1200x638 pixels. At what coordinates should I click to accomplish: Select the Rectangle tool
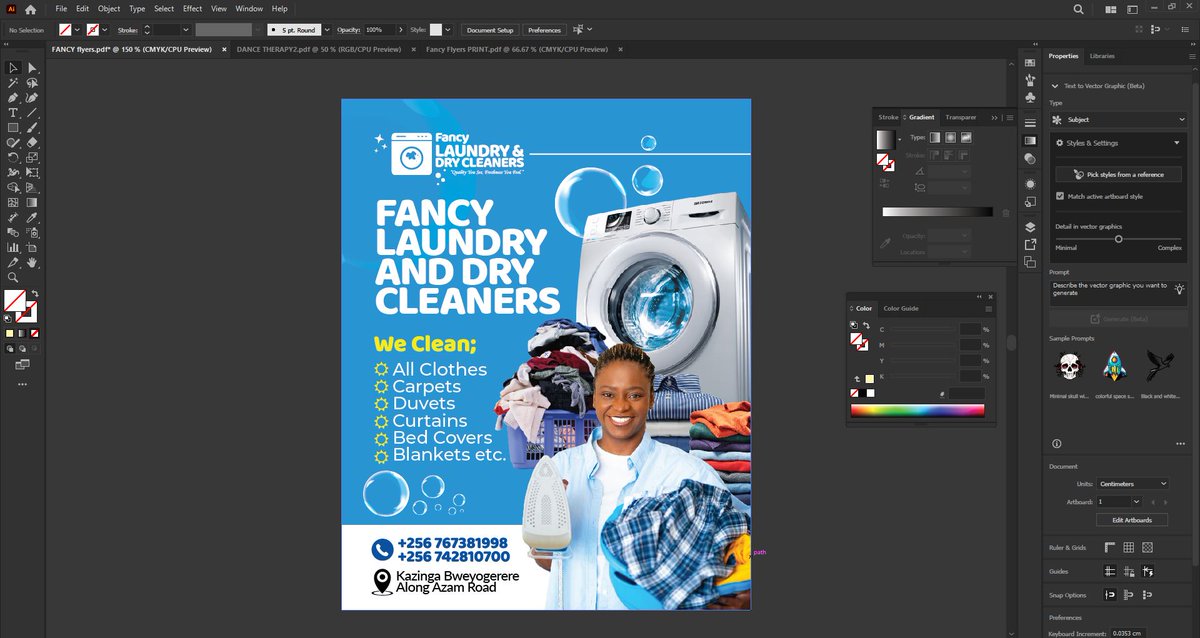coord(13,128)
